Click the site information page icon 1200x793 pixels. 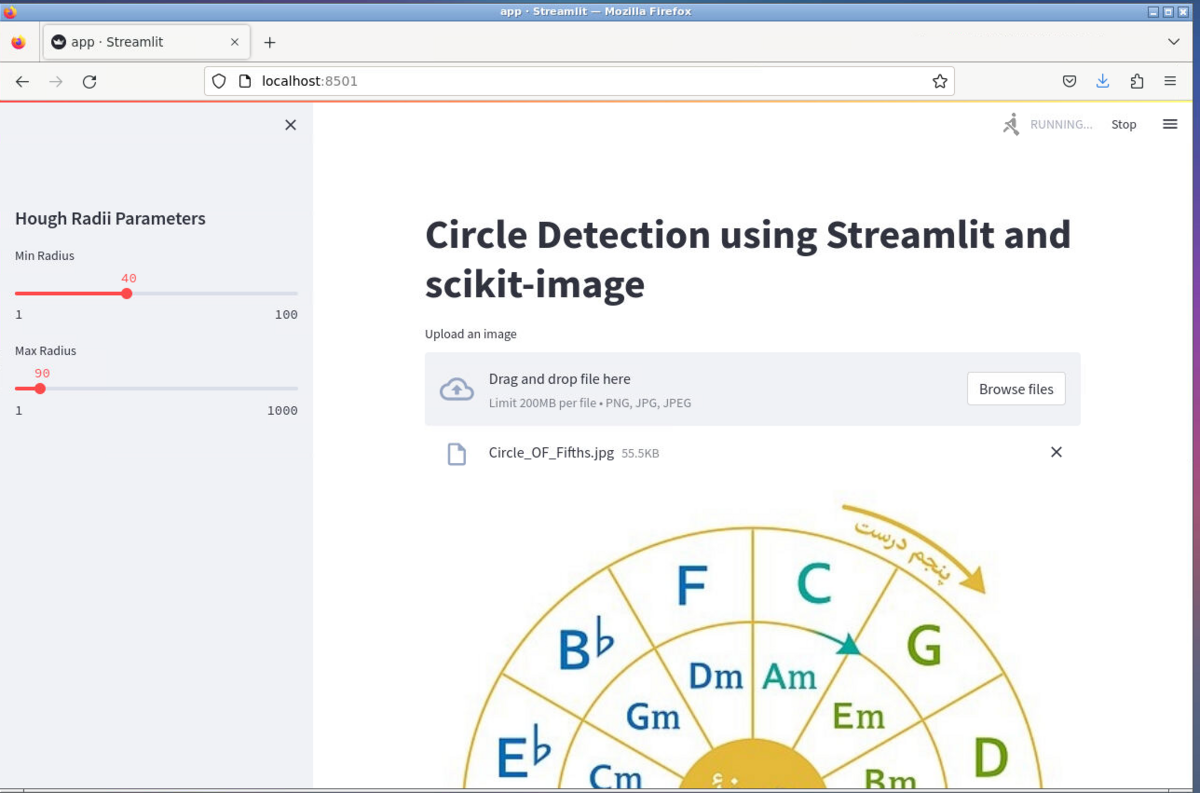click(x=244, y=81)
